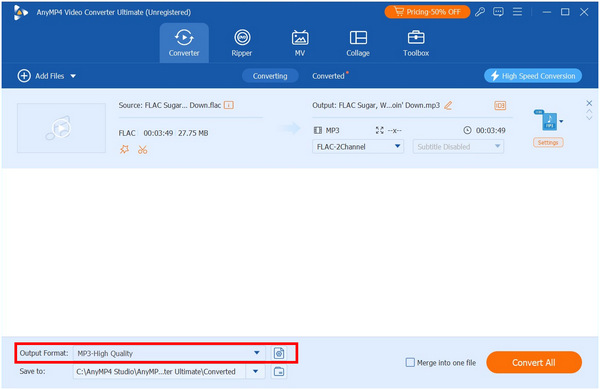This screenshot has width=600, height=390.
Task: Open the hamburger menu icon
Action: pos(517,12)
